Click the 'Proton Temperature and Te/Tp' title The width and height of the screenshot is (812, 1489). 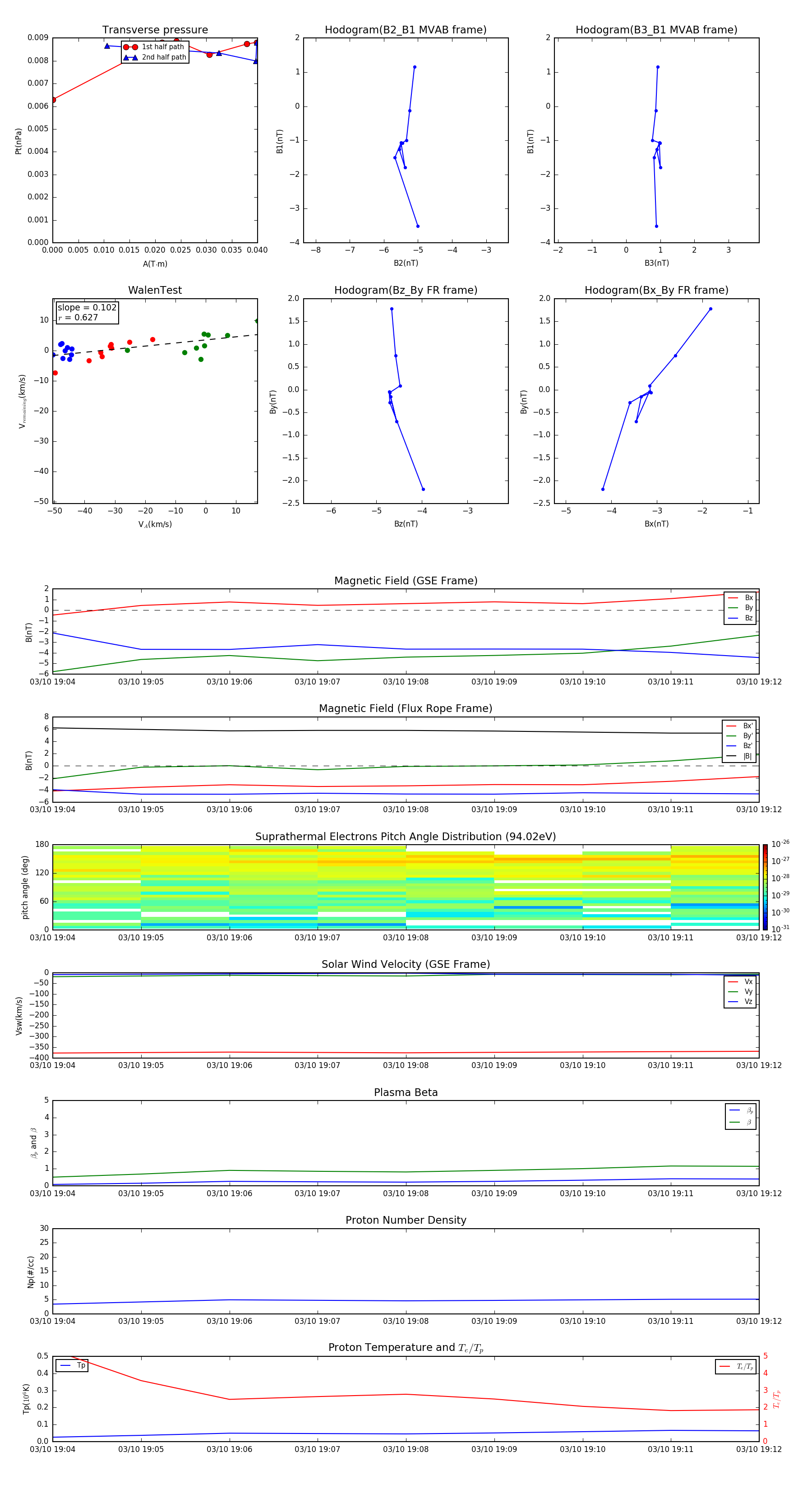click(406, 1347)
